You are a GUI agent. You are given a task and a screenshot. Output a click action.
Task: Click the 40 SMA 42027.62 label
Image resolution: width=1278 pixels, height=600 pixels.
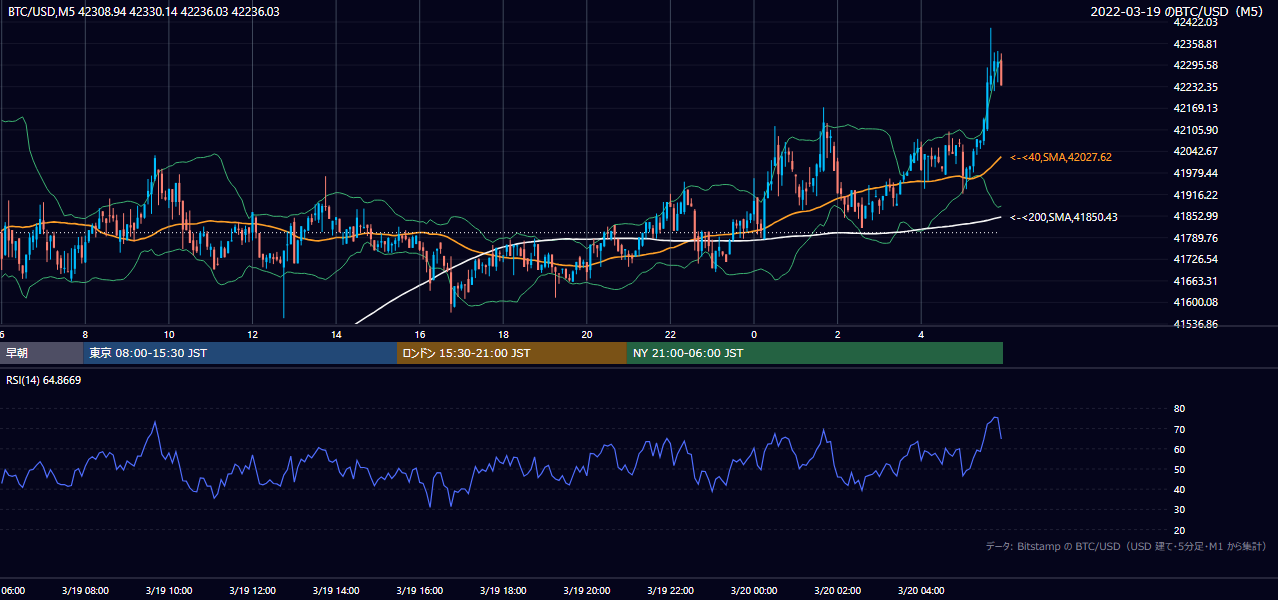tap(1061, 158)
